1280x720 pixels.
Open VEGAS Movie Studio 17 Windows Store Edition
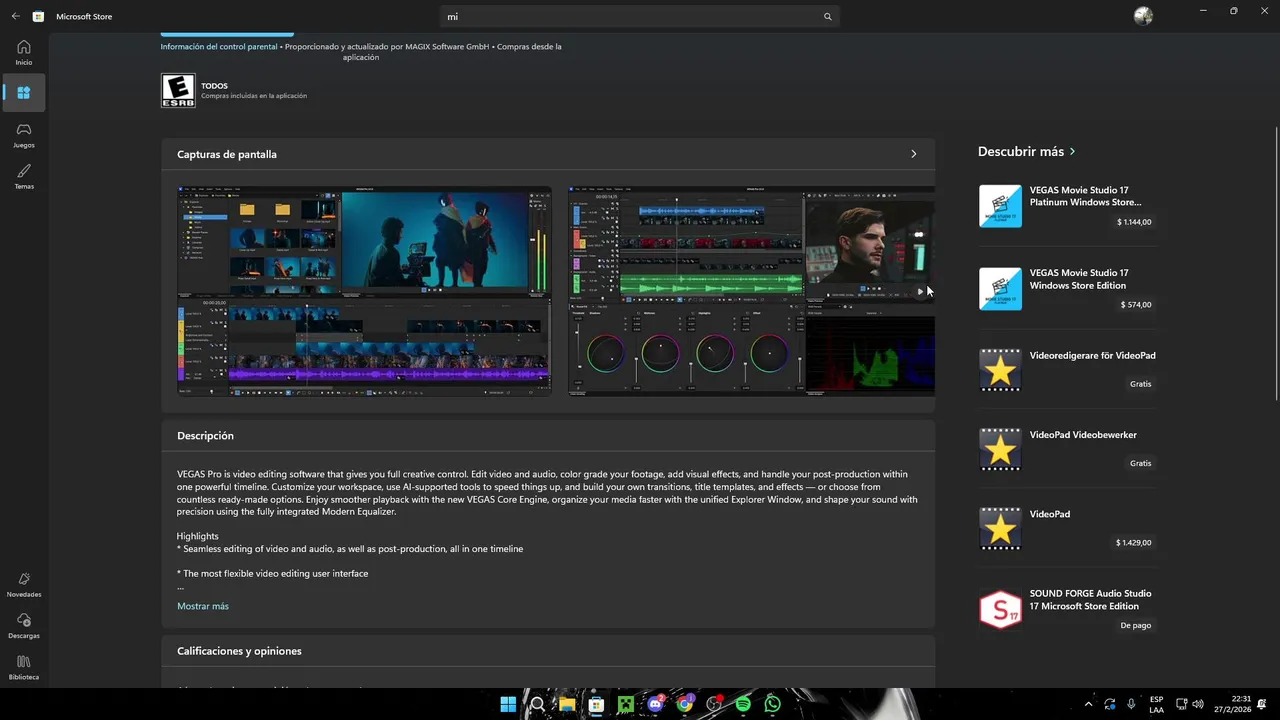coord(1066,288)
